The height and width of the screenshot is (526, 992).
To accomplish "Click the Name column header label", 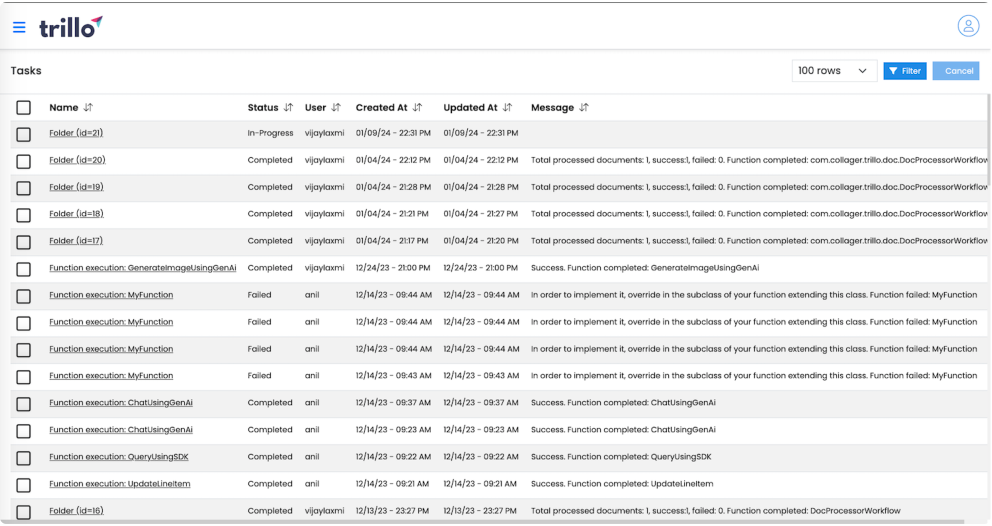I will (x=64, y=108).
